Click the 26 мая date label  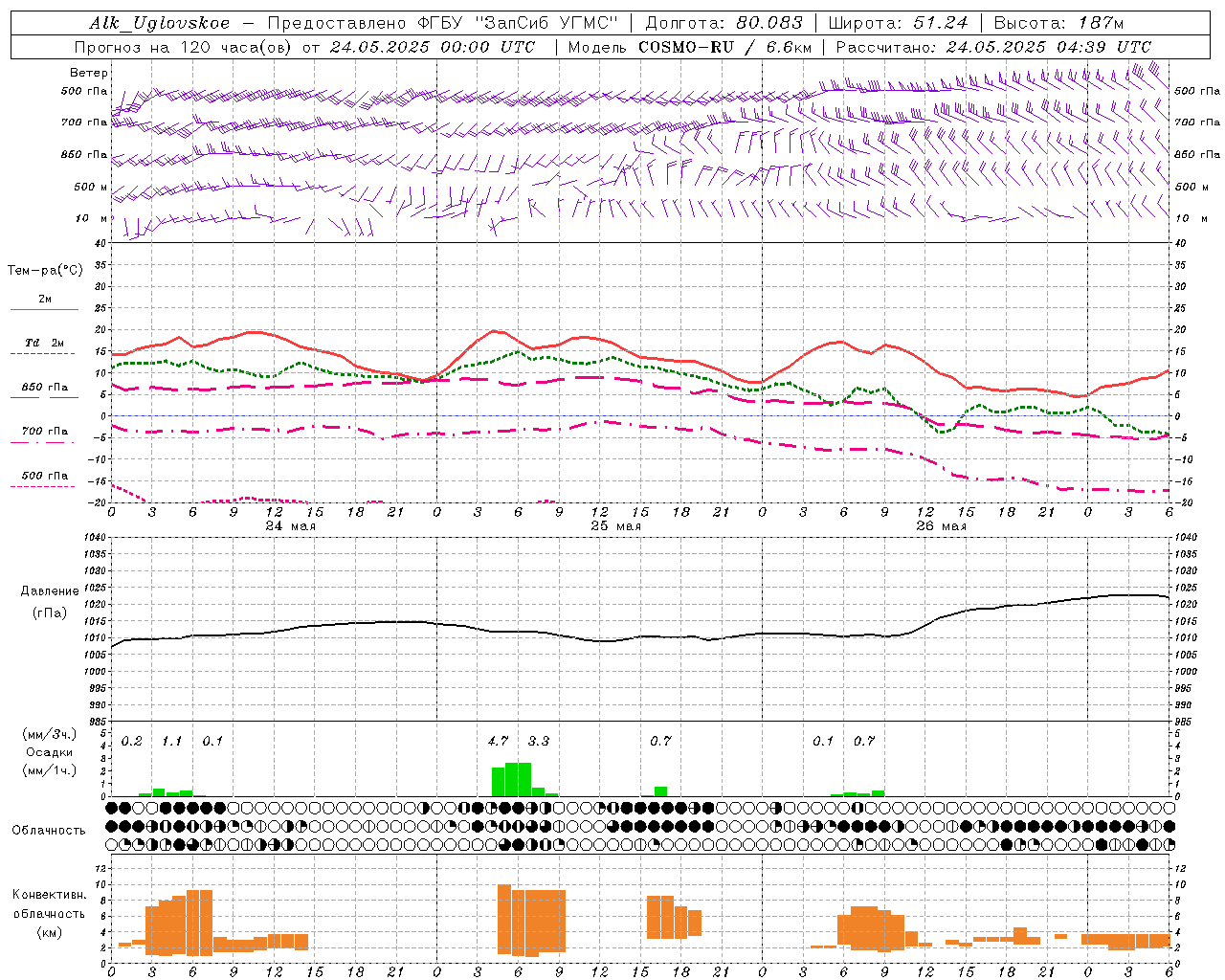(941, 526)
